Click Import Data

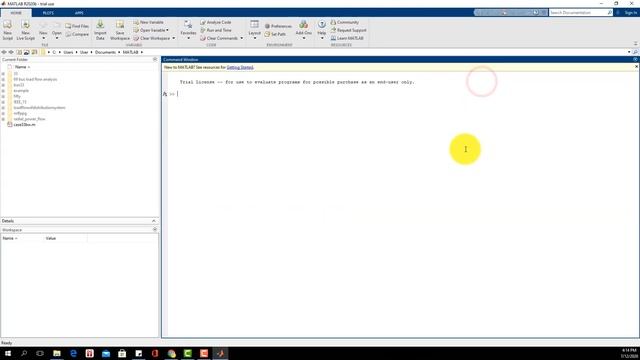pyautogui.click(x=100, y=30)
